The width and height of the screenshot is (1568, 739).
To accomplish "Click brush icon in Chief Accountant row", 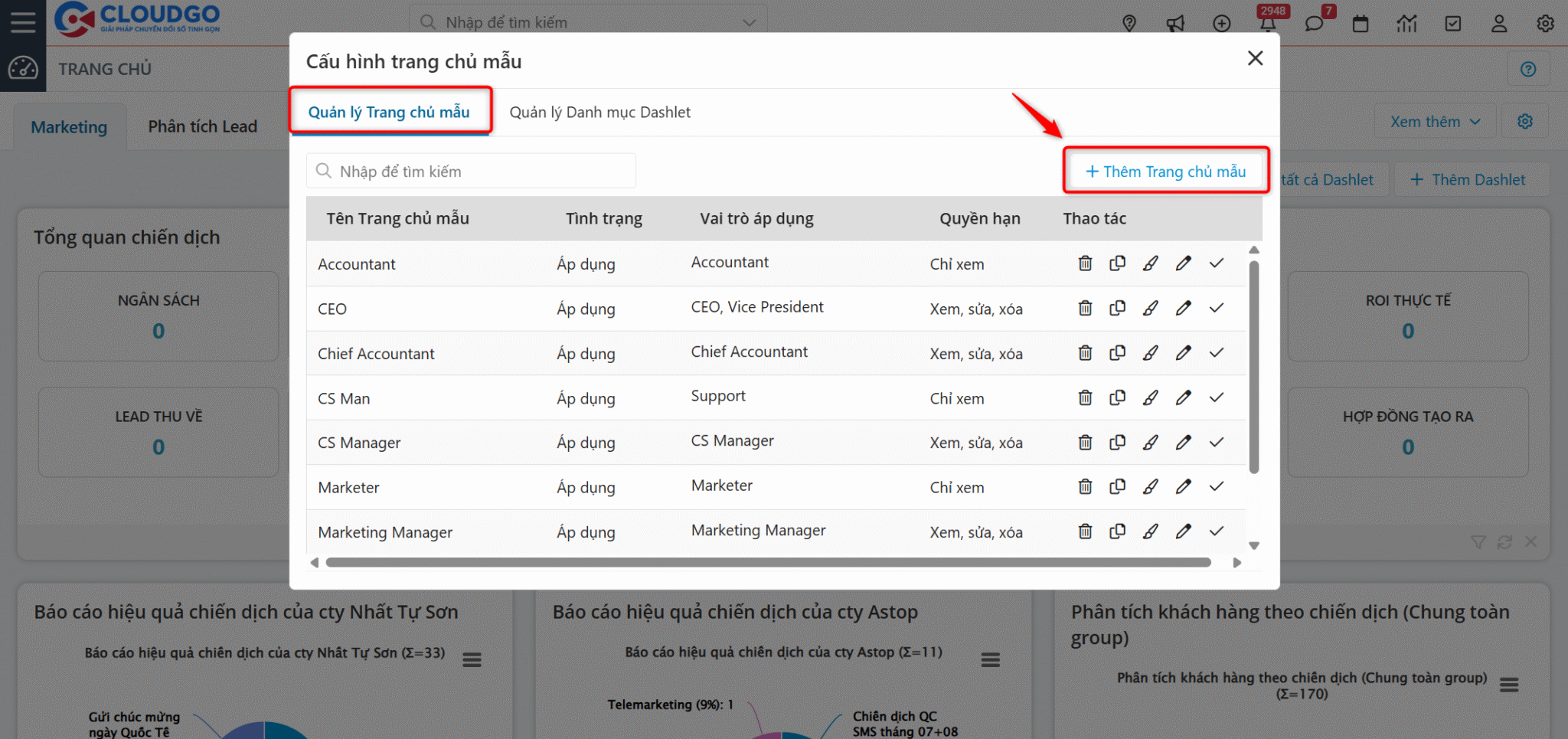I will pos(1150,353).
